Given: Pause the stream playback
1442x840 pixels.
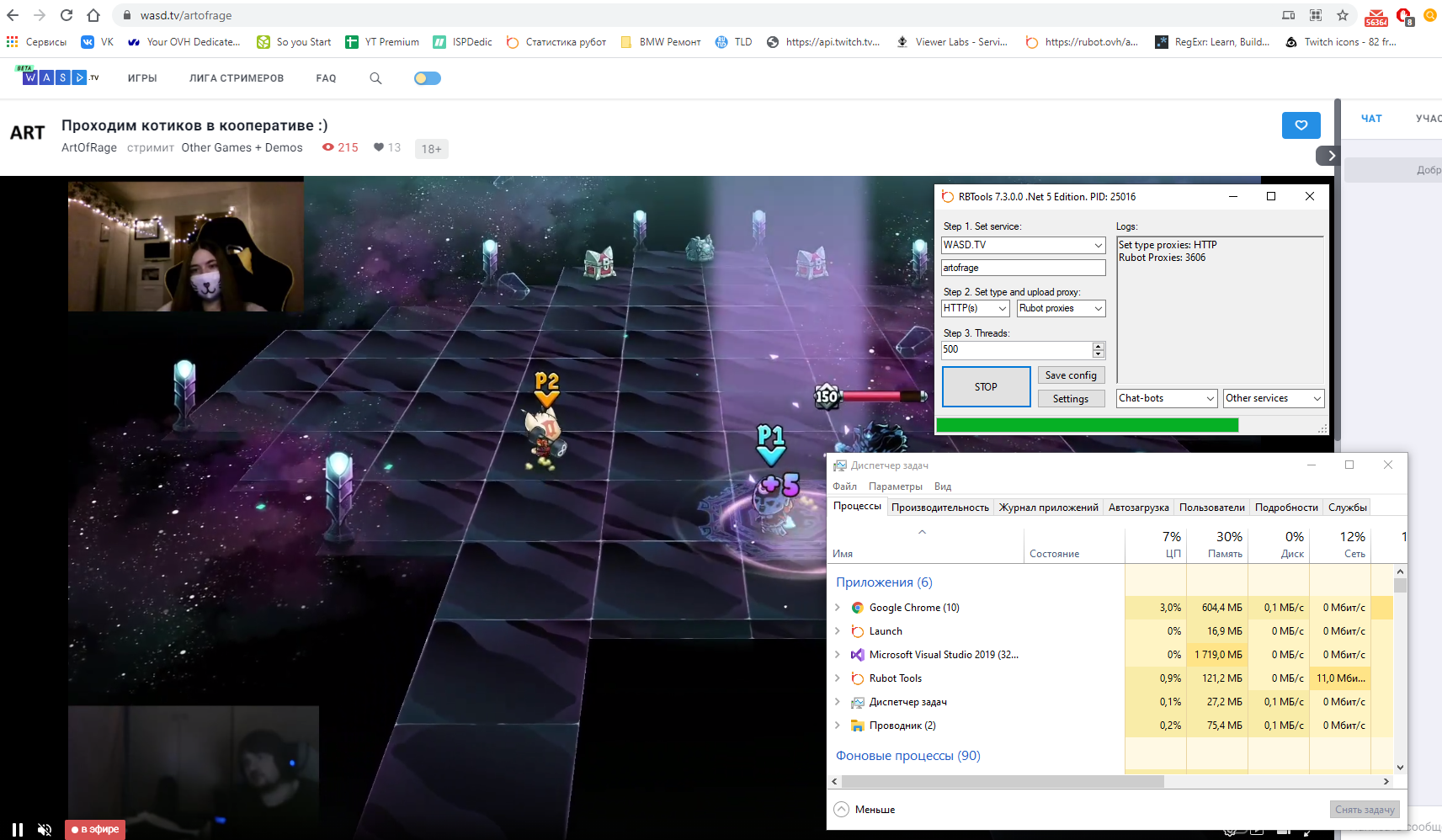Looking at the screenshot, I should pos(18,829).
